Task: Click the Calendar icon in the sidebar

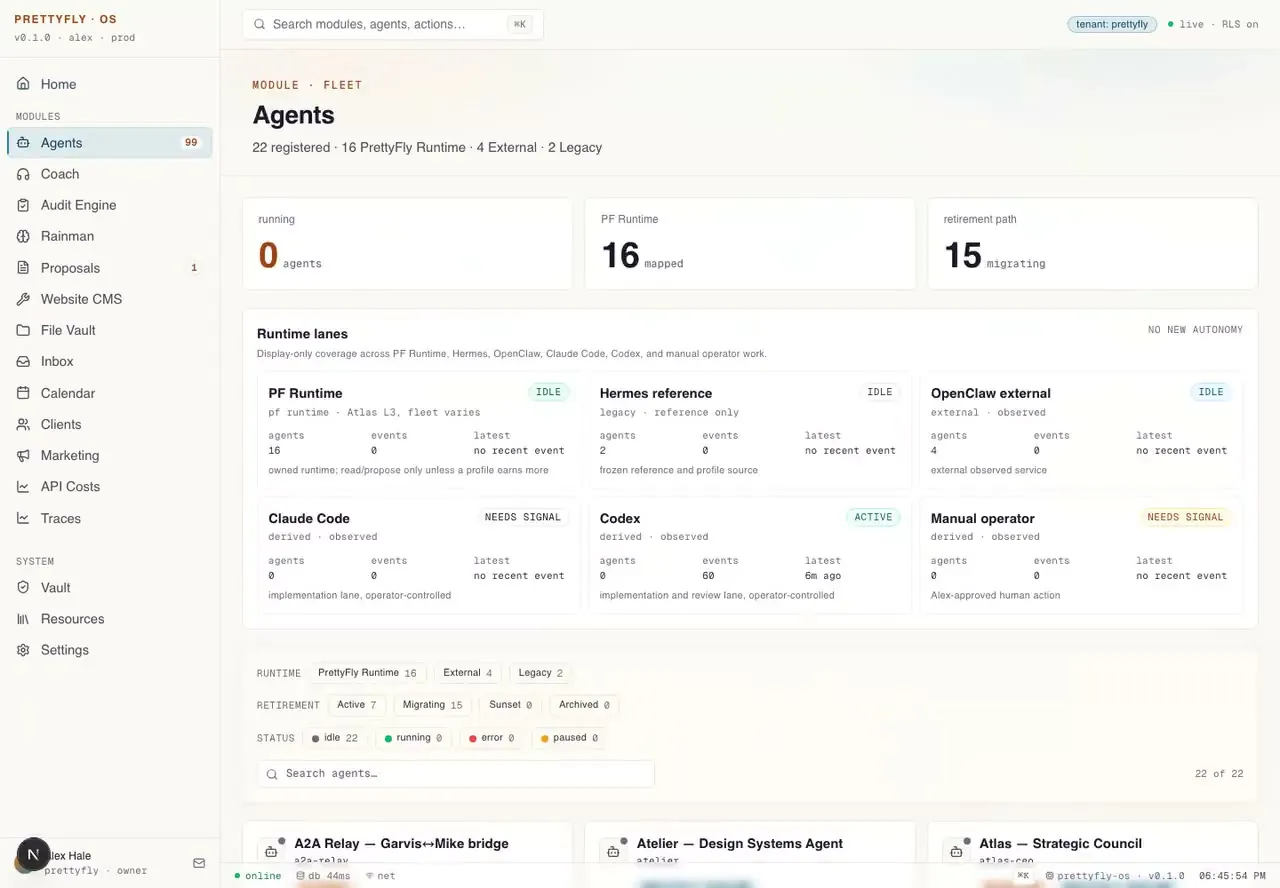Action: click(x=23, y=393)
